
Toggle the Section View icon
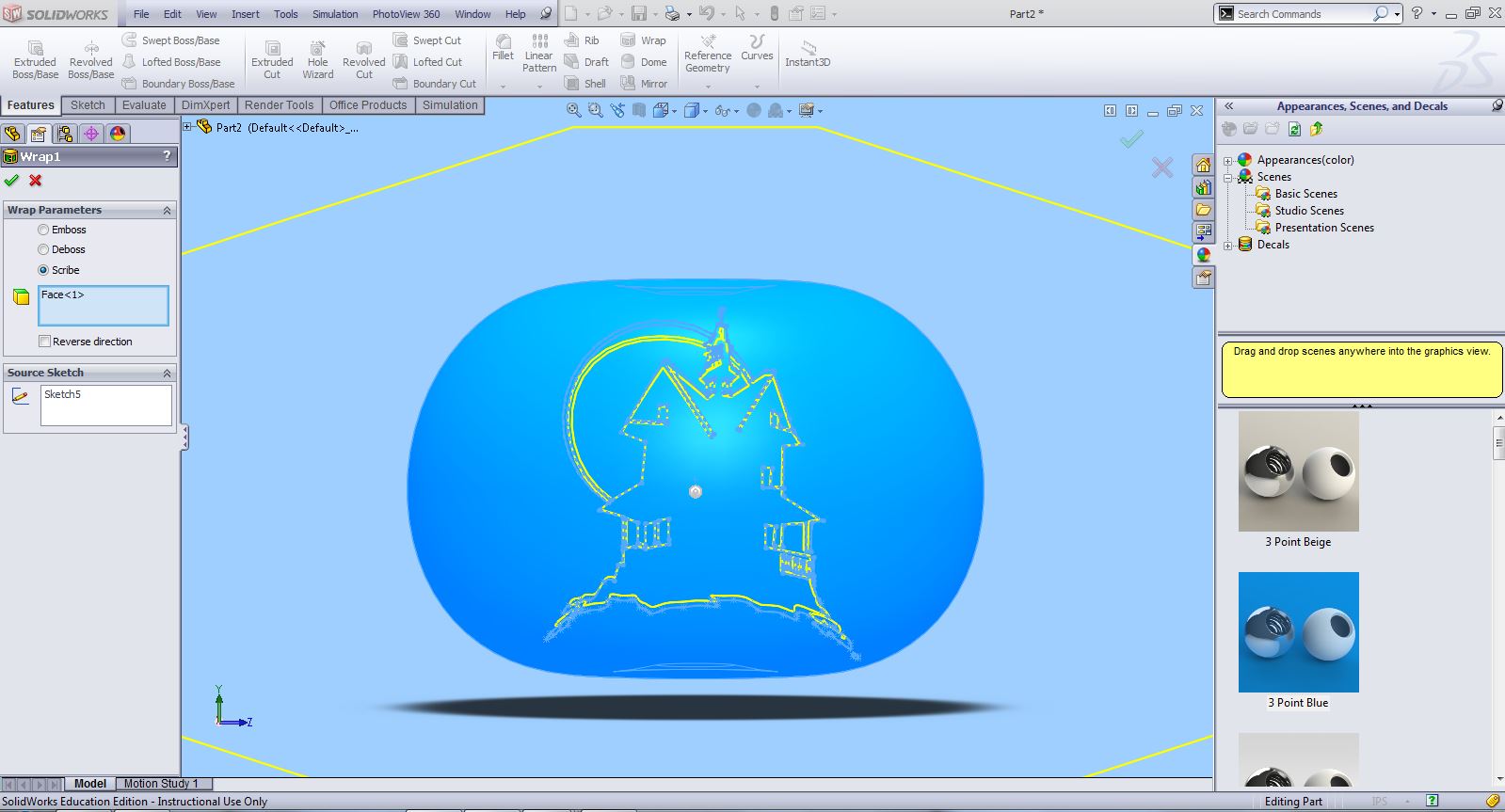click(639, 110)
